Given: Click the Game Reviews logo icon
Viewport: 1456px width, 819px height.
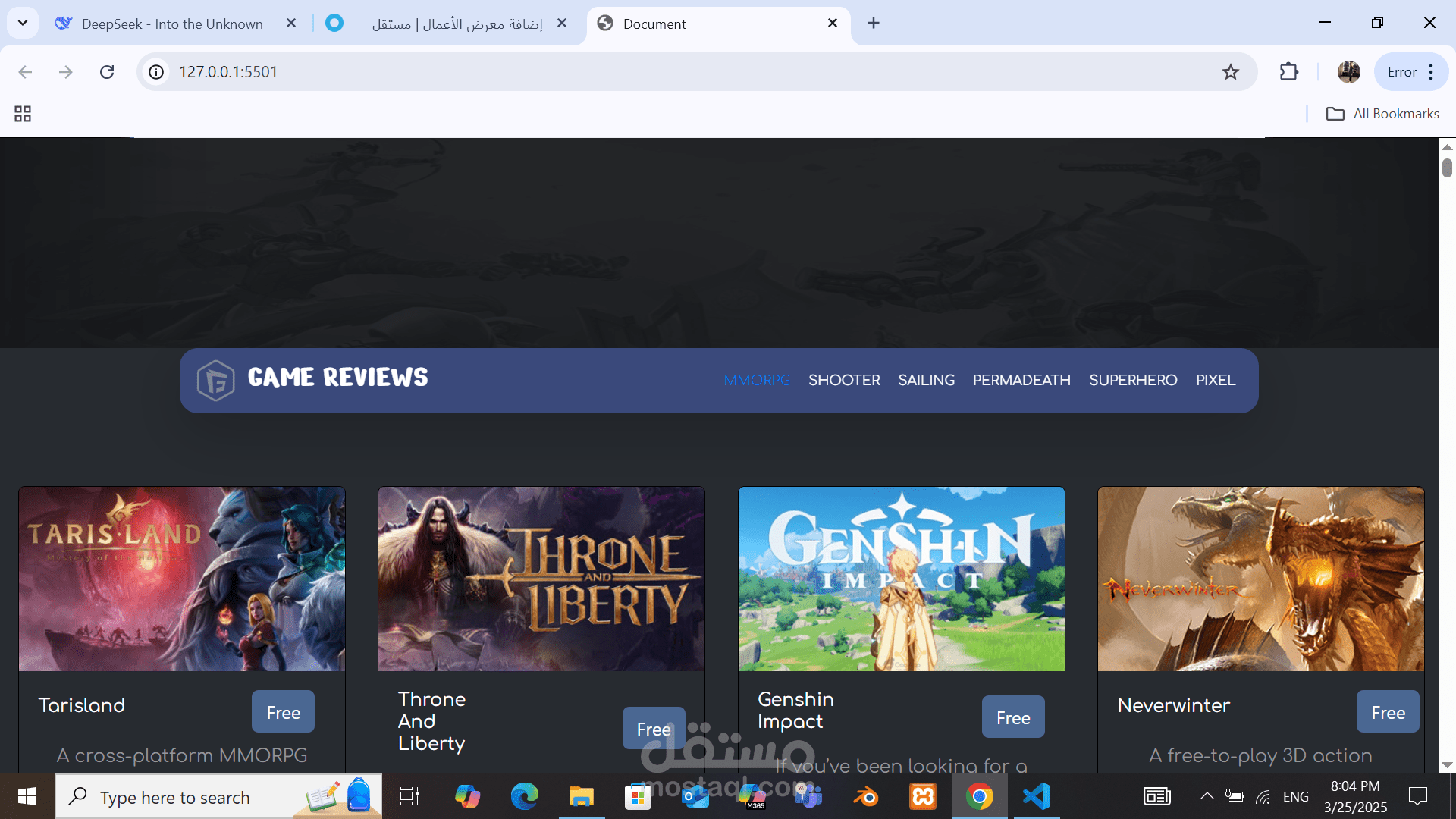Looking at the screenshot, I should click(x=215, y=380).
